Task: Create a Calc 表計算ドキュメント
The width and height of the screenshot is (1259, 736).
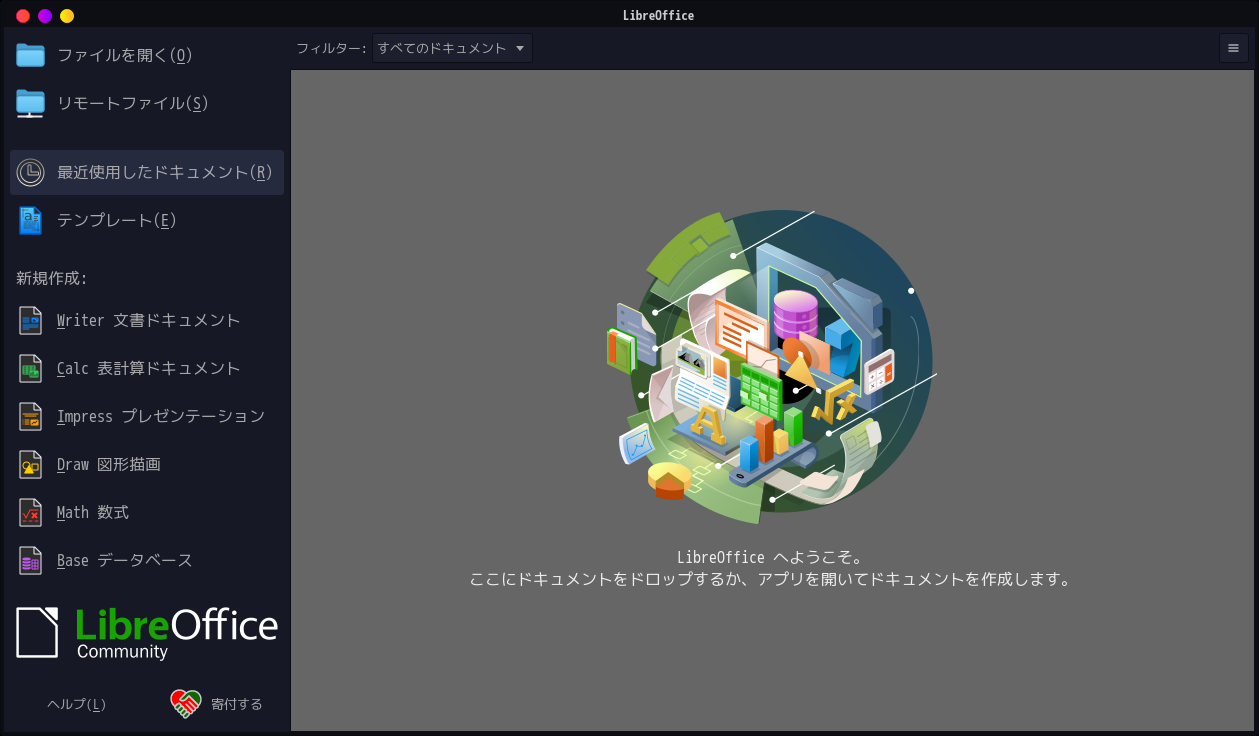Action: tap(147, 368)
